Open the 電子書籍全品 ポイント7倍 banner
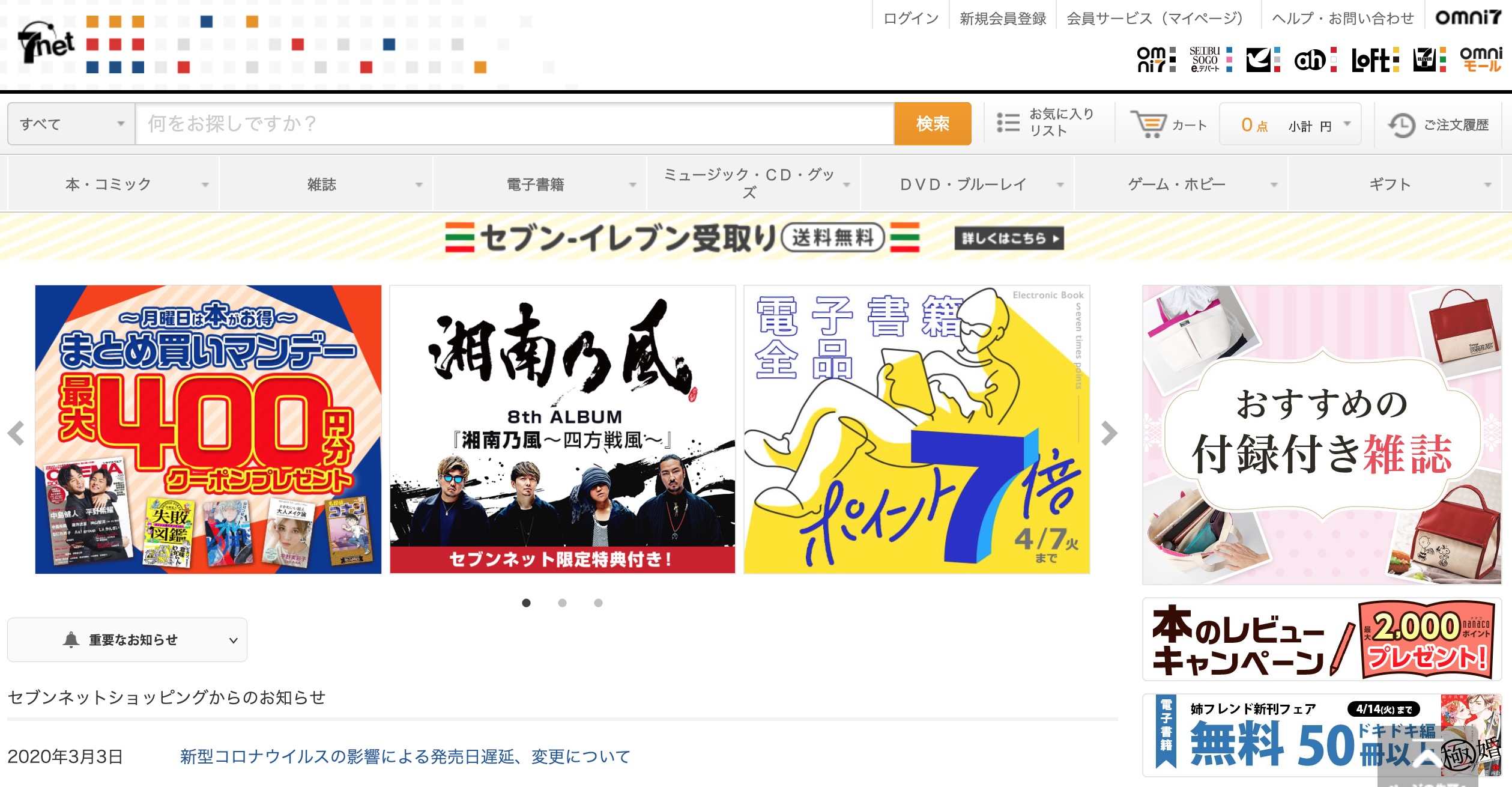This screenshot has width=1512, height=787. pos(917,430)
